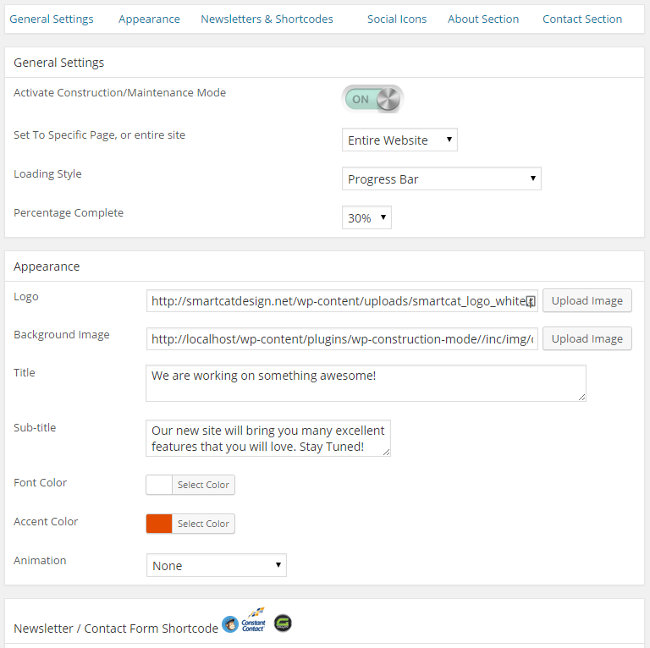Open the 30% percentage complete dropdown
The image size is (650, 648).
(366, 218)
